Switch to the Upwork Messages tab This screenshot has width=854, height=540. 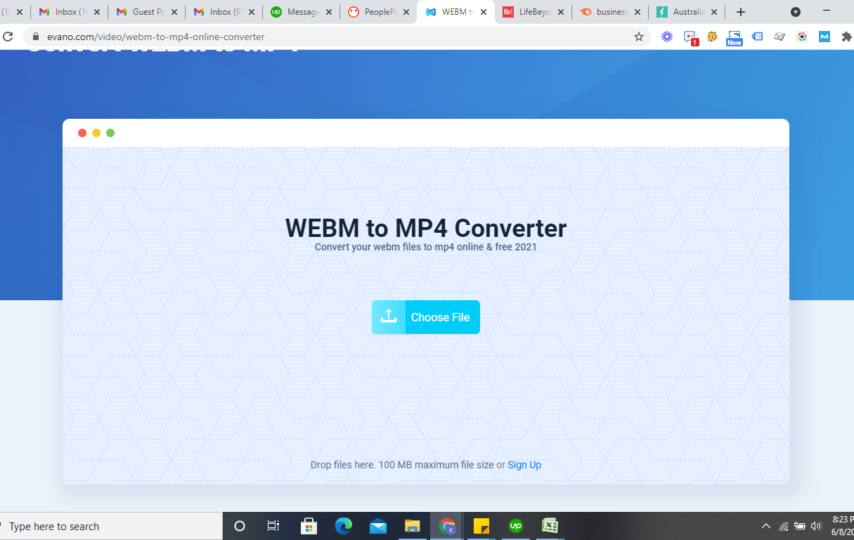click(301, 12)
